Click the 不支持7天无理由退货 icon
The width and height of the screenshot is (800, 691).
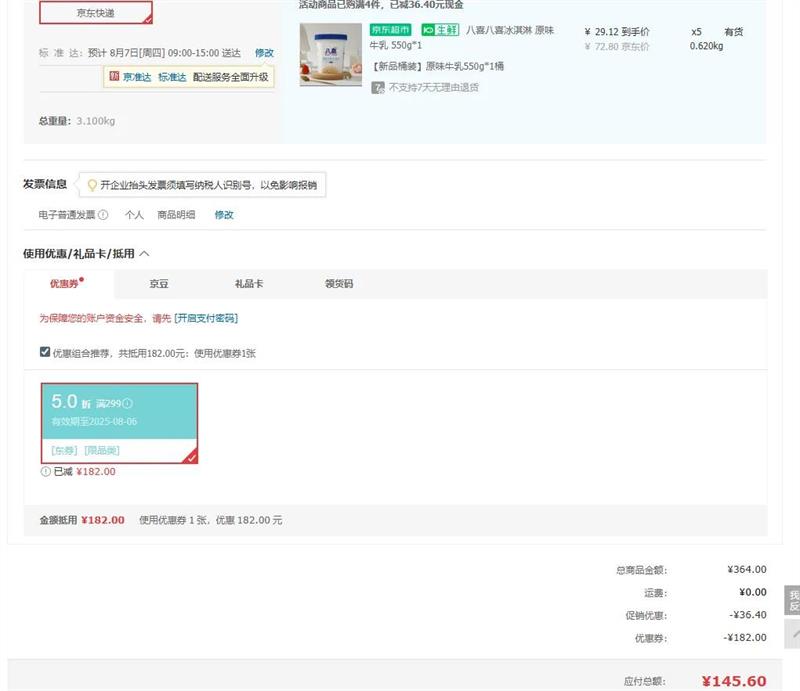tap(378, 88)
